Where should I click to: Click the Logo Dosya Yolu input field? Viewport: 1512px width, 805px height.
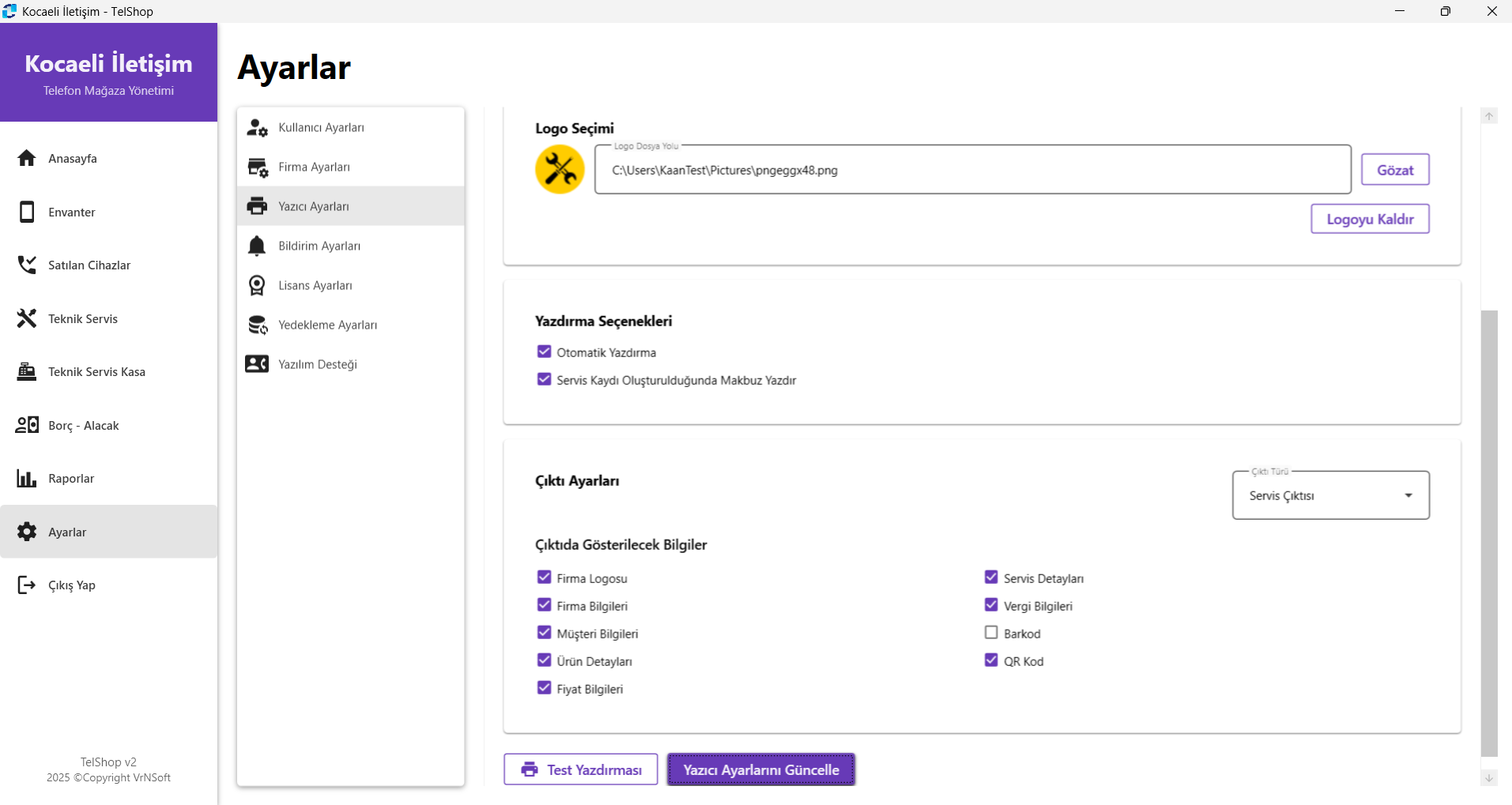972,170
